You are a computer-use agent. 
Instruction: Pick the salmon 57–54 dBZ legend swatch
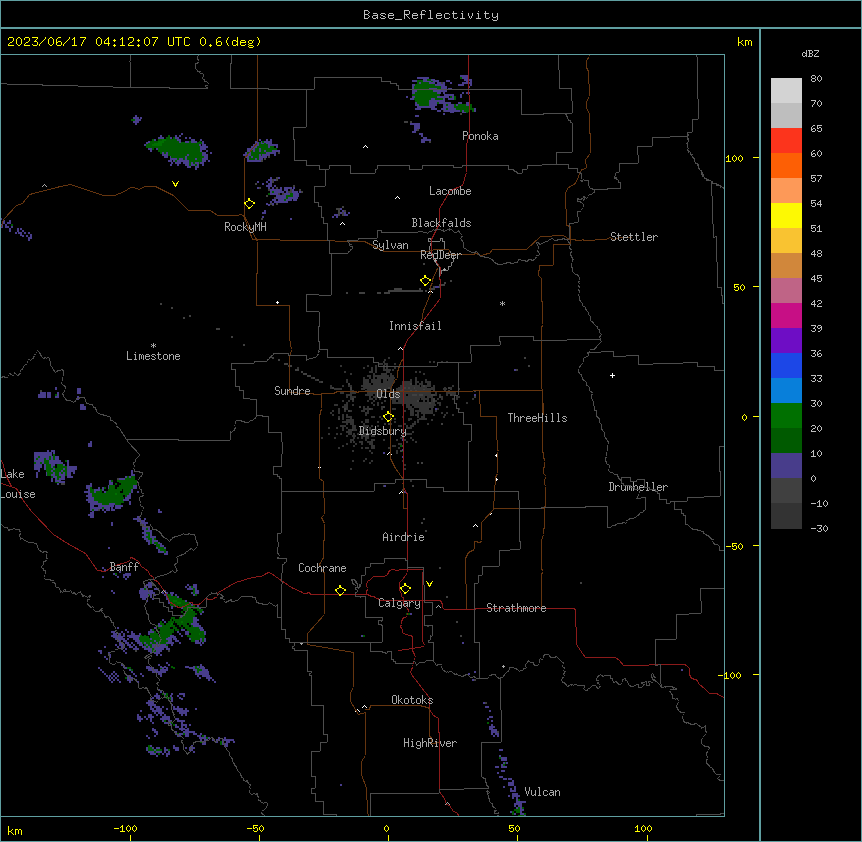point(786,191)
